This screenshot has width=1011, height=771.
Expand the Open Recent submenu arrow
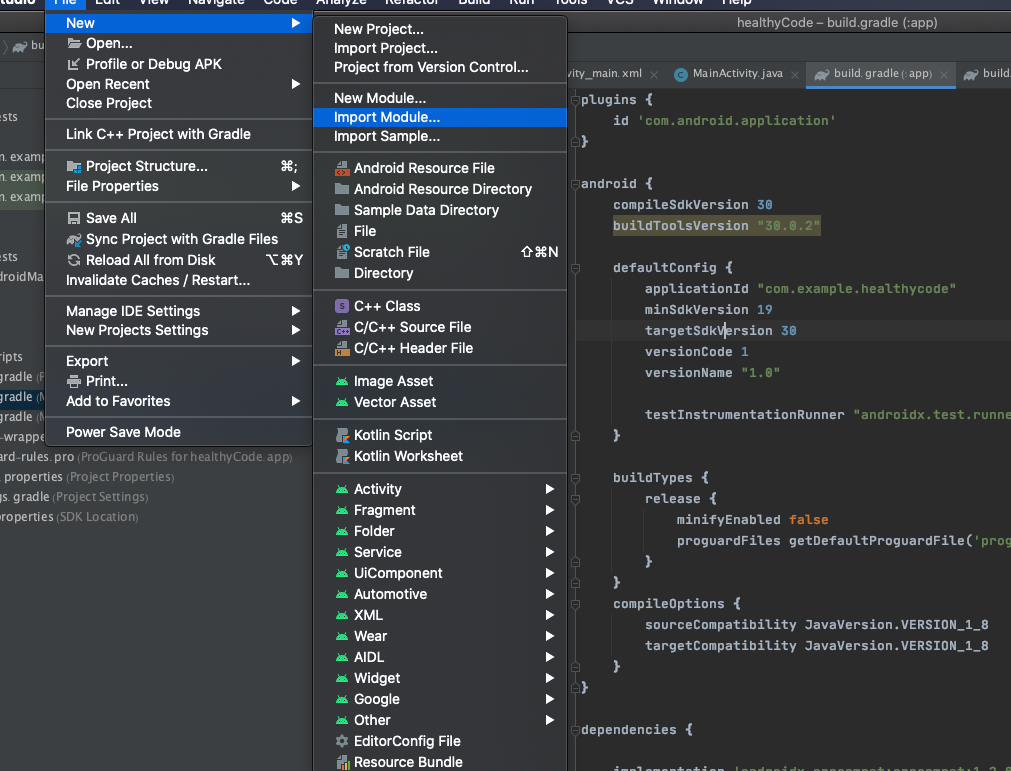point(295,84)
